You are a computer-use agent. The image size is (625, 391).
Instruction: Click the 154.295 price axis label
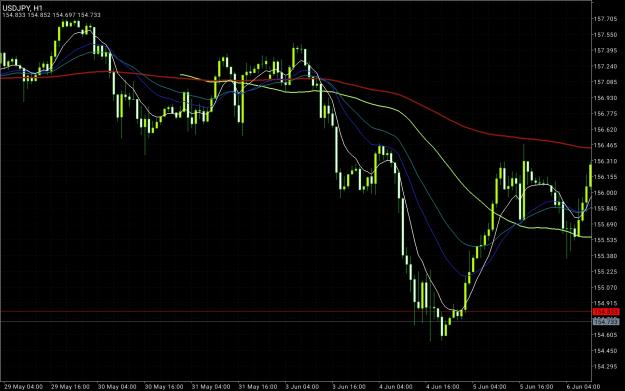[605, 367]
